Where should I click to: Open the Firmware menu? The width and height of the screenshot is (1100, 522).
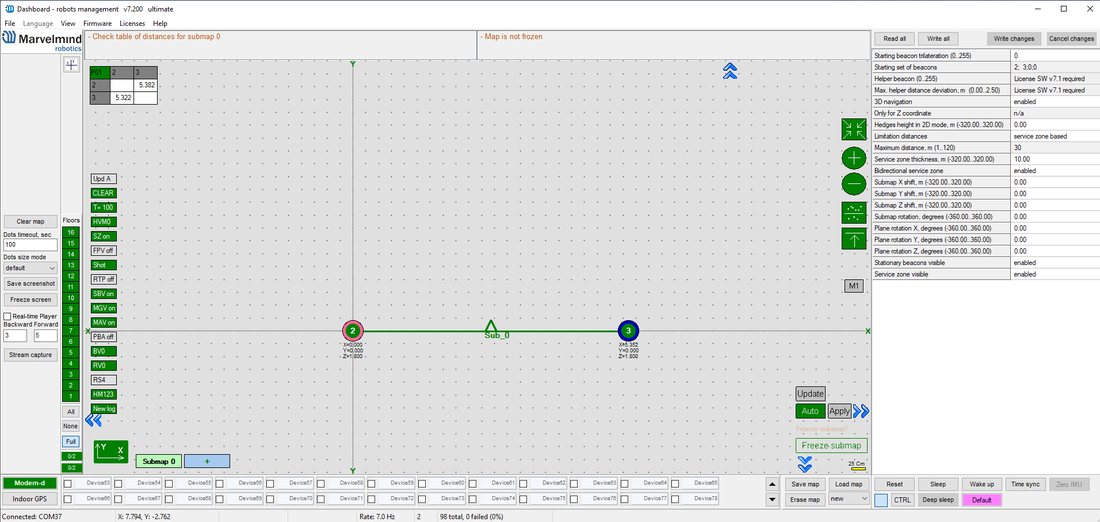(97, 23)
